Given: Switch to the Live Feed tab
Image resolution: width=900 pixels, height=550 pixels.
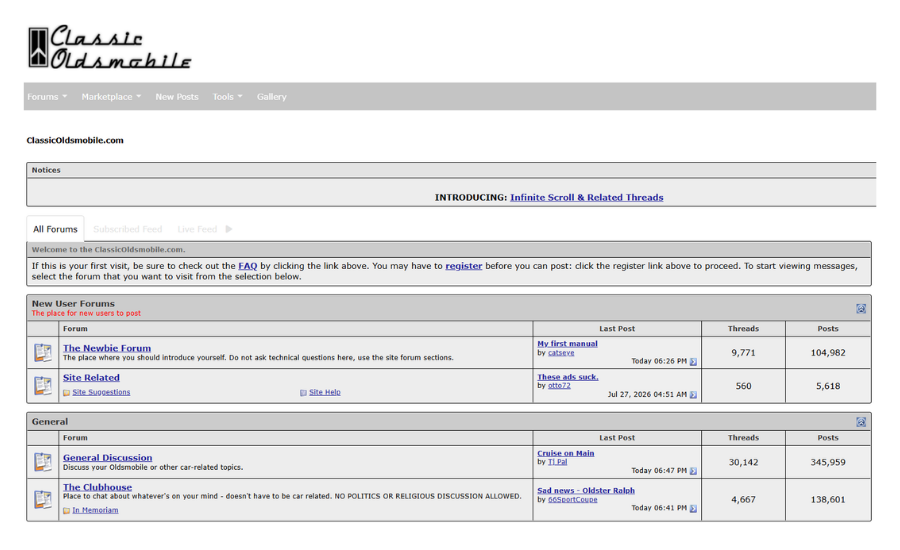Looking at the screenshot, I should pyautogui.click(x=197, y=229).
